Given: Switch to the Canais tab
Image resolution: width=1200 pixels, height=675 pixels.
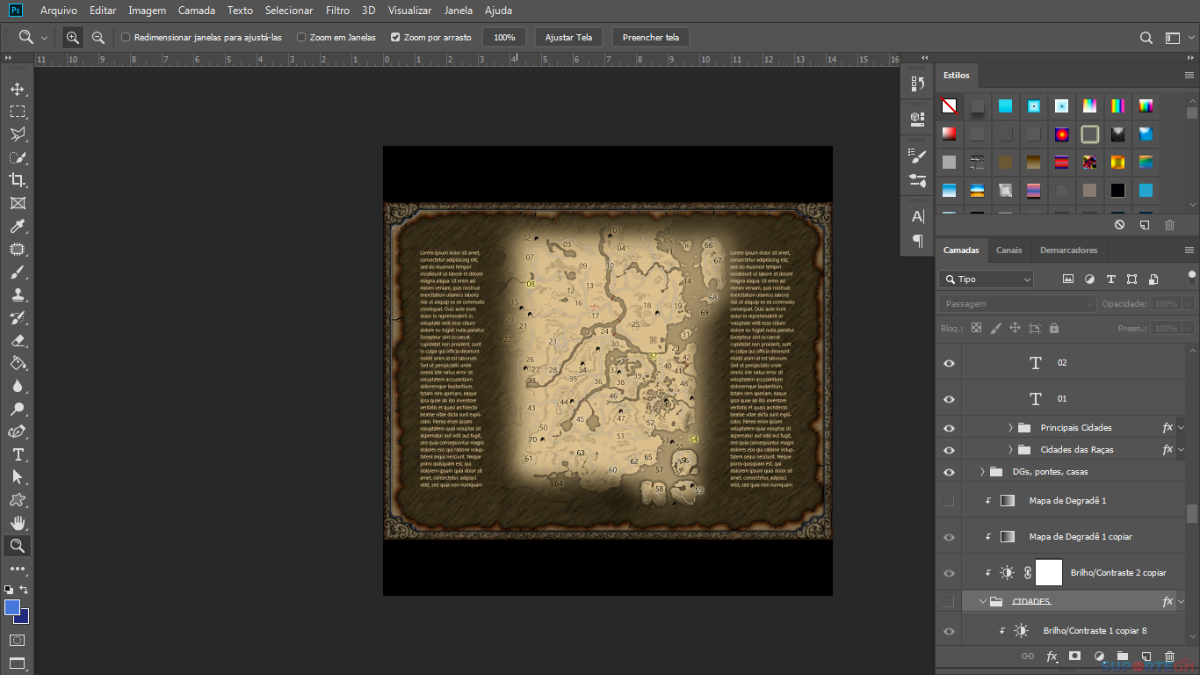Looking at the screenshot, I should (x=1009, y=250).
